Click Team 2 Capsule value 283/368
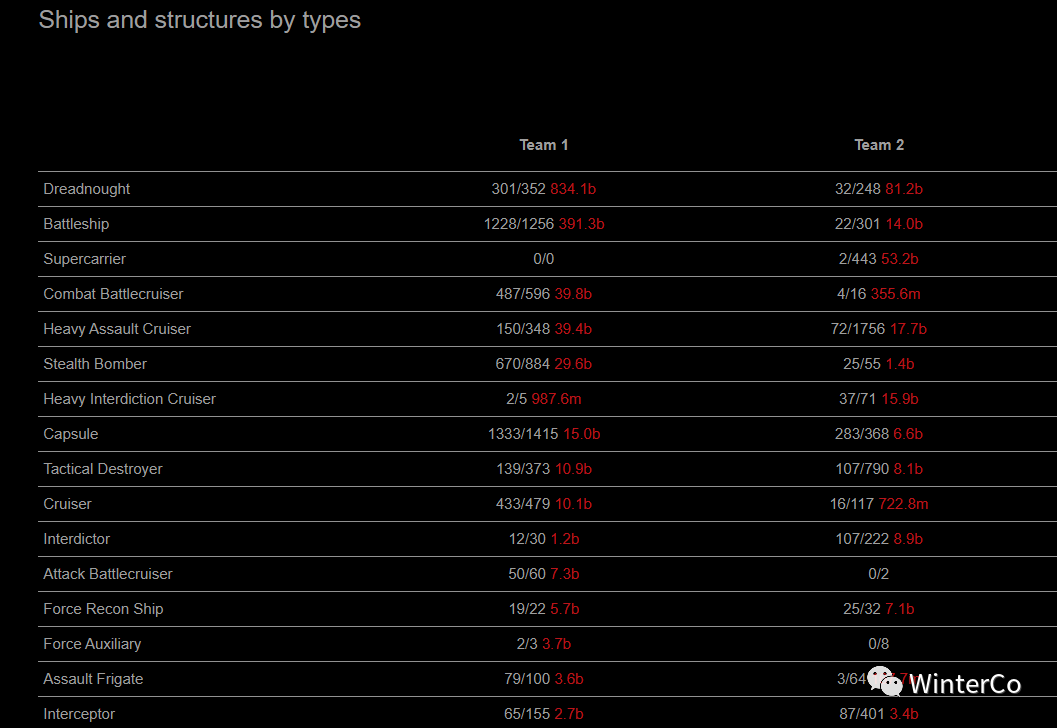 (862, 434)
